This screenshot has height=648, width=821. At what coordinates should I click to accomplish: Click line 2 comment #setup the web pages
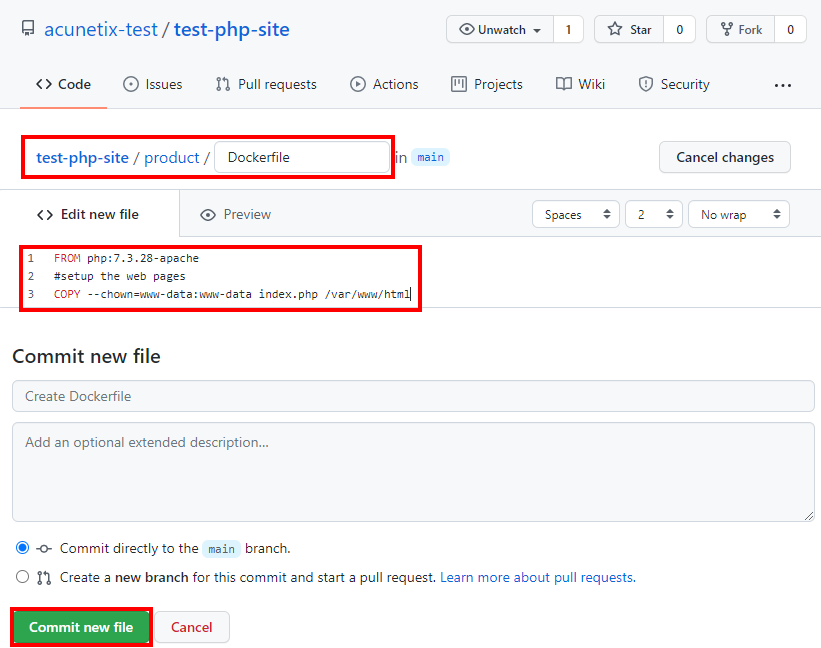tap(119, 276)
